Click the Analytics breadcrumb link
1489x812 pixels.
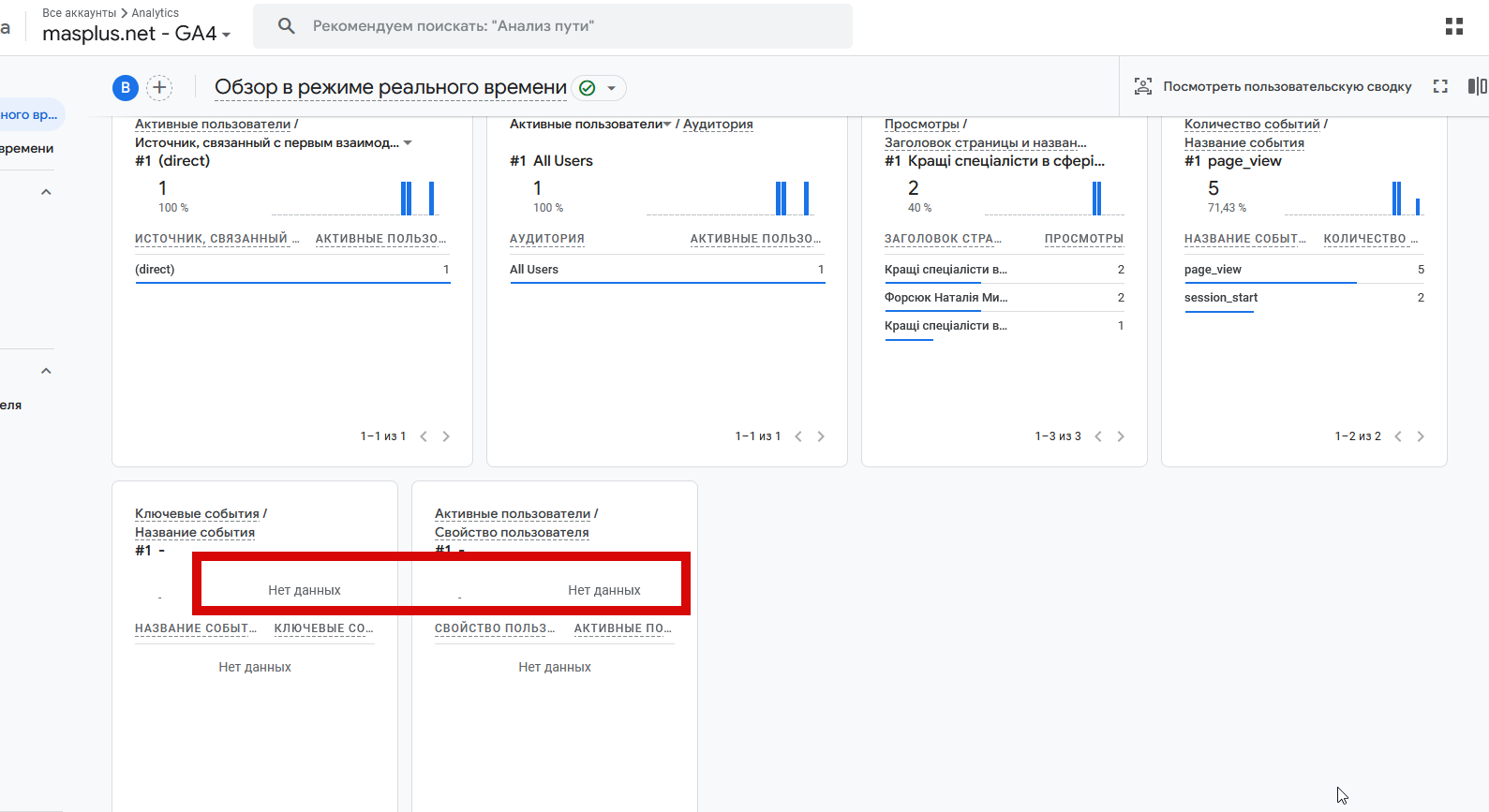(x=156, y=13)
